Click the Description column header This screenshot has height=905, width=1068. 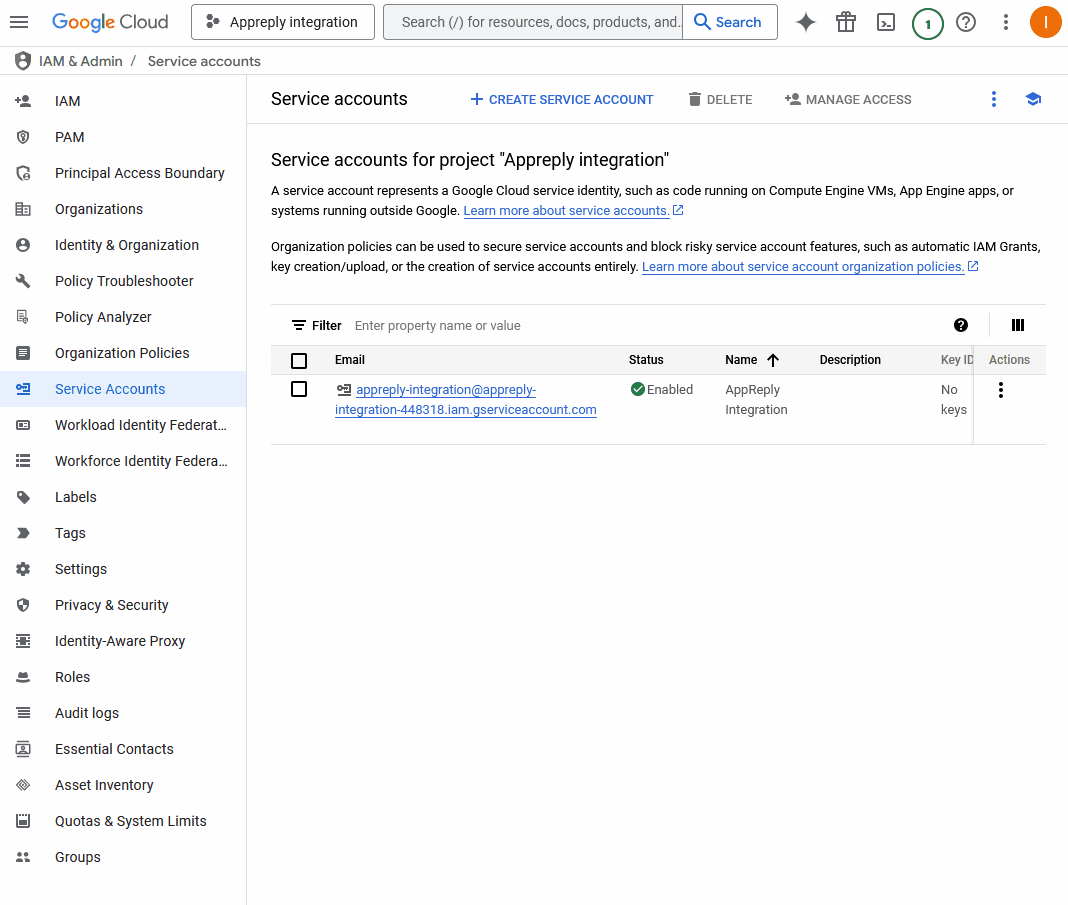850,360
